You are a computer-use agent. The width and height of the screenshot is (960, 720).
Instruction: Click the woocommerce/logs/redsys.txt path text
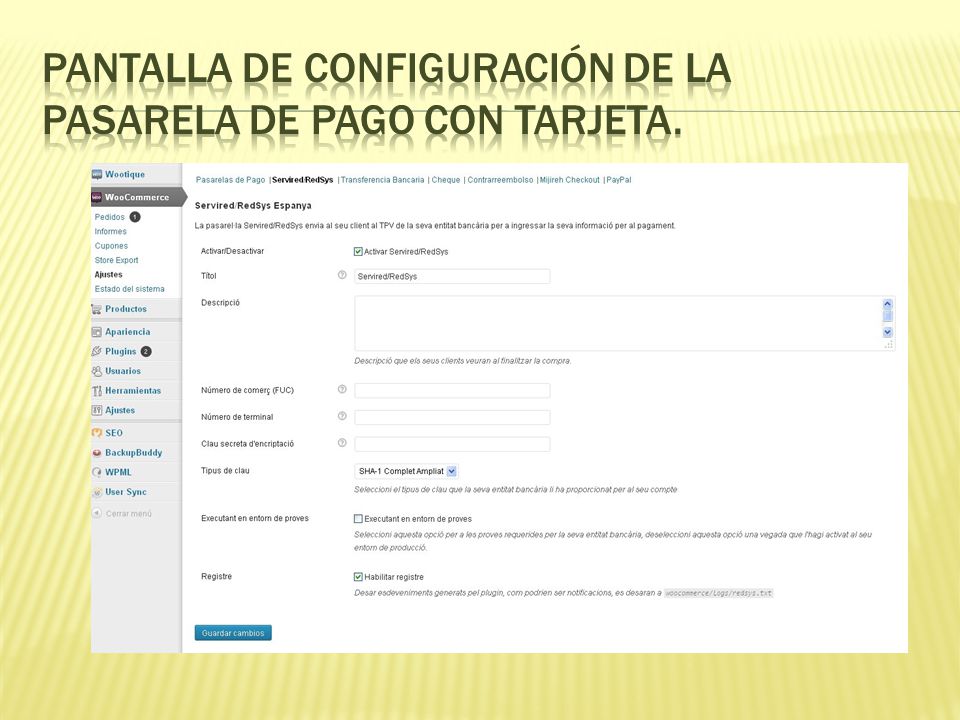[x=719, y=593]
